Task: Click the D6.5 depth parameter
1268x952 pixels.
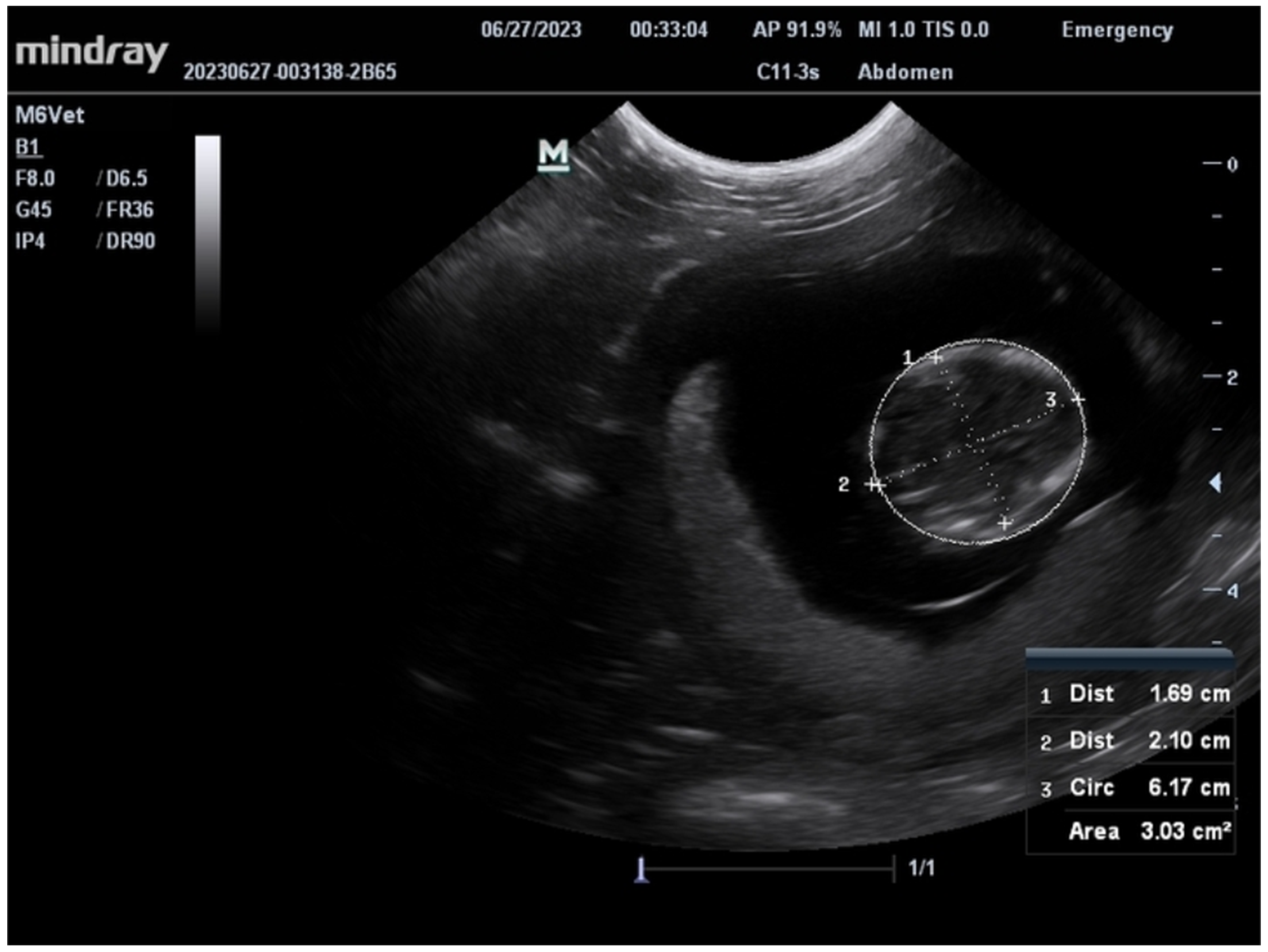Action: pyautogui.click(x=126, y=179)
